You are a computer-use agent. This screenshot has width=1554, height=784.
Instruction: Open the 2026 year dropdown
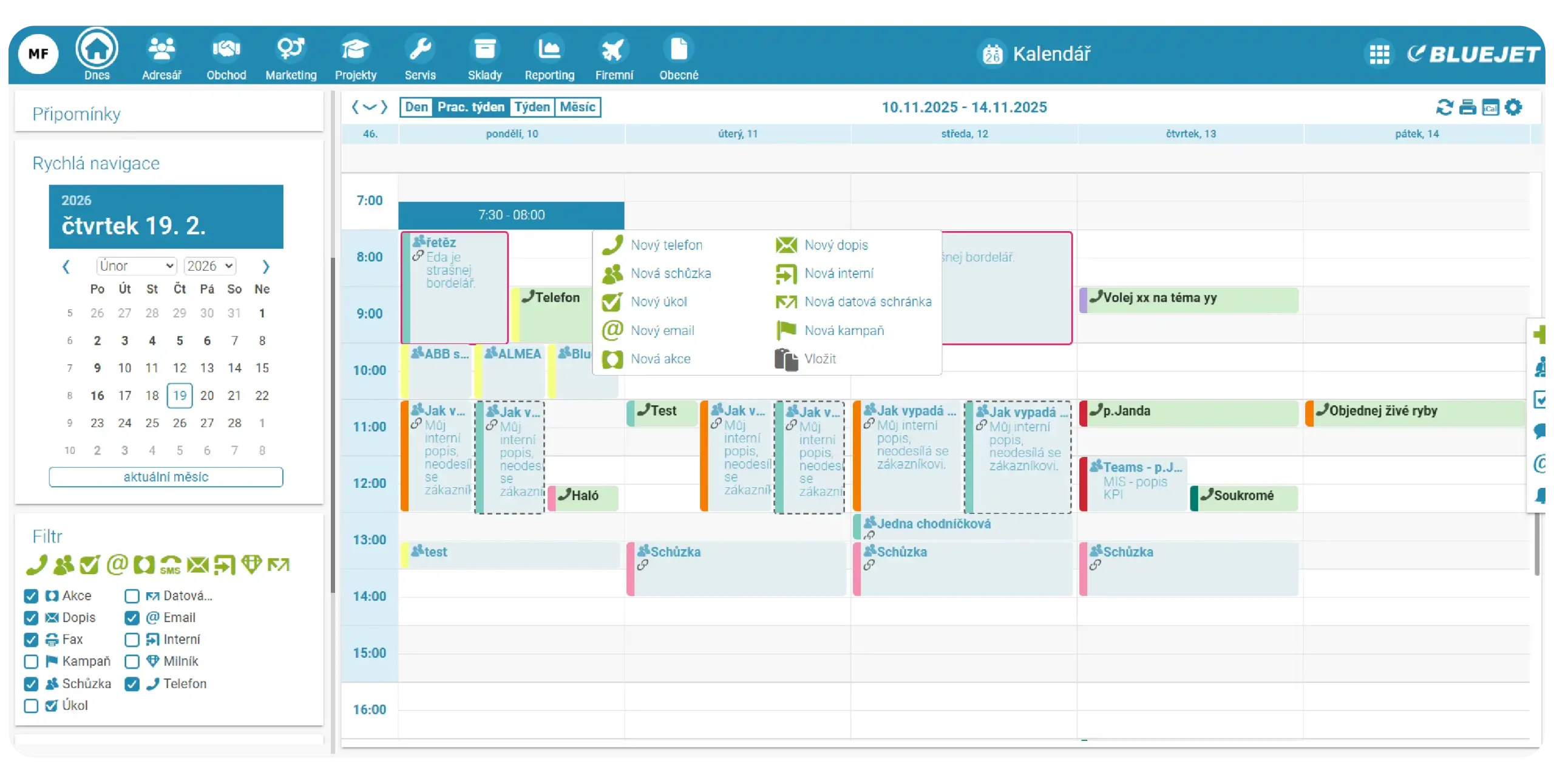209,266
